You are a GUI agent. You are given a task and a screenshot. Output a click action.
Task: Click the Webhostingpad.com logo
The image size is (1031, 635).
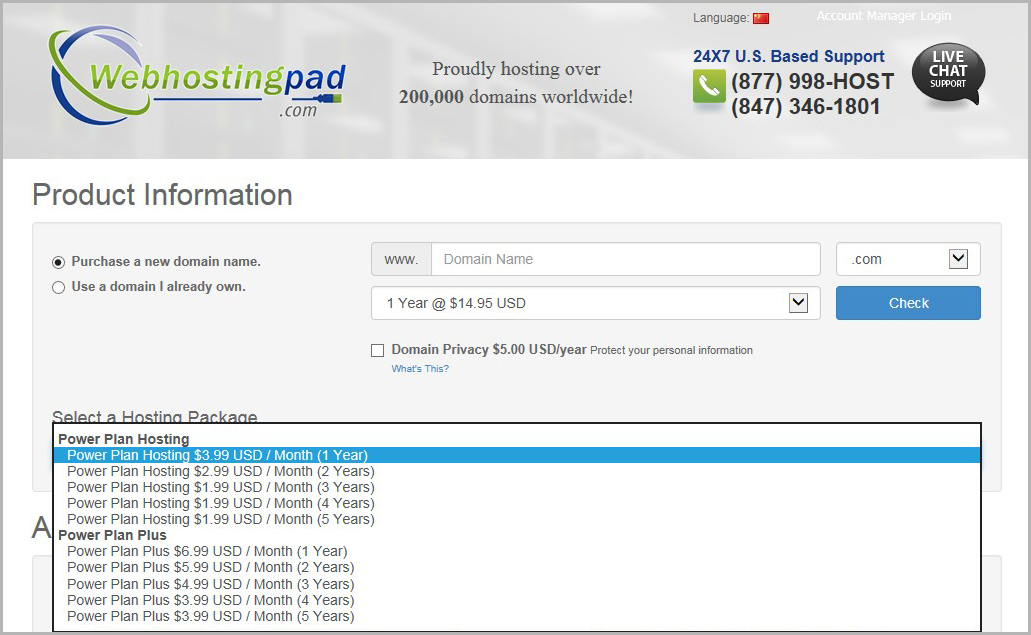tap(197, 75)
